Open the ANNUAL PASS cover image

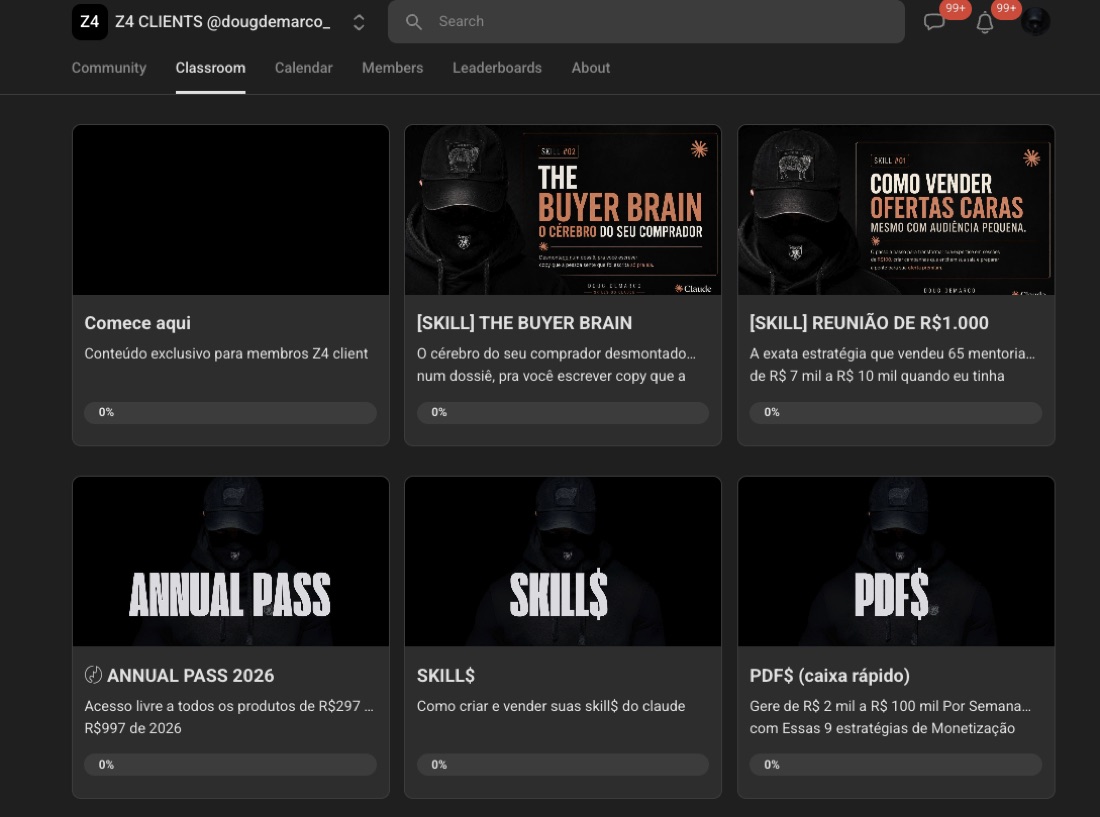click(231, 562)
